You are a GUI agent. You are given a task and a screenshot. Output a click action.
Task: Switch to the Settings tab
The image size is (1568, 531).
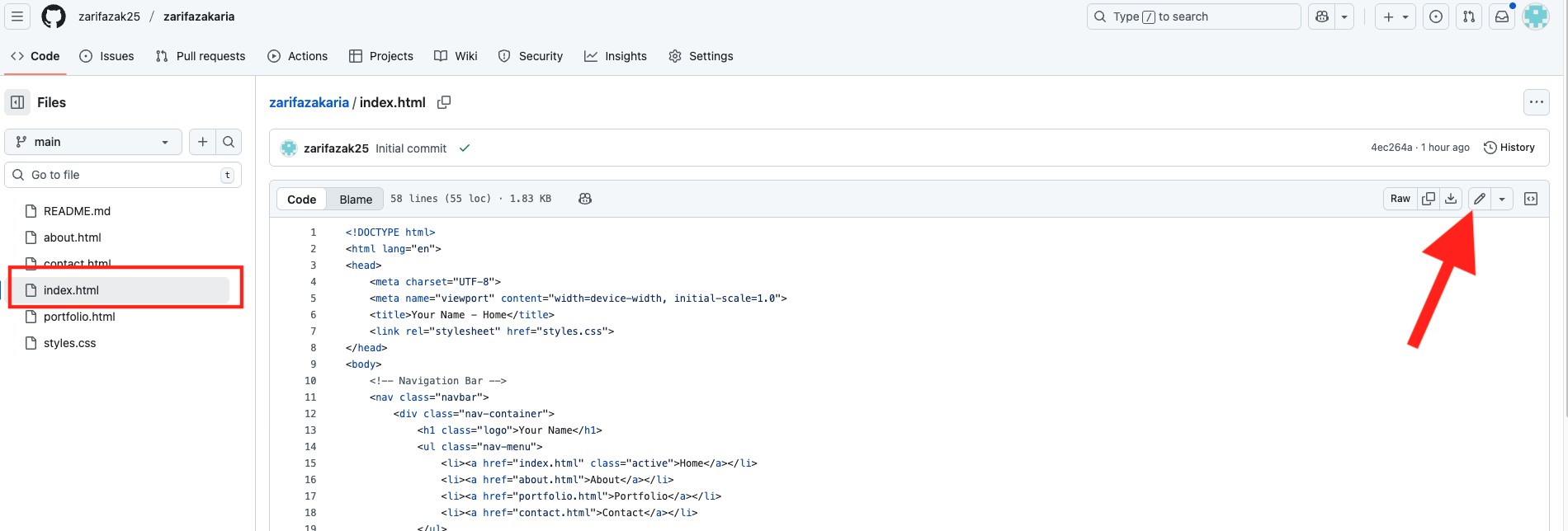coord(701,56)
